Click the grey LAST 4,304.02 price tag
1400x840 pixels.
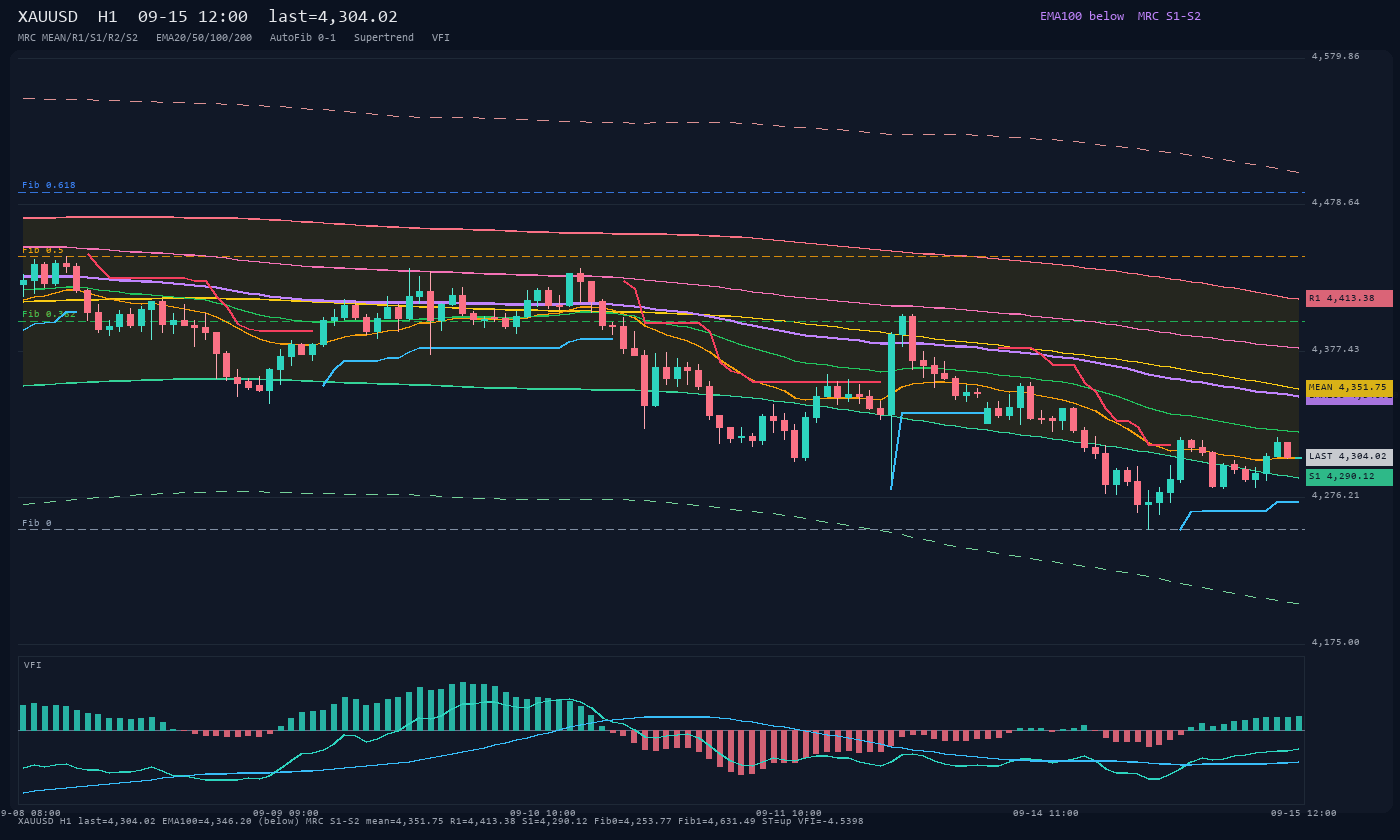click(x=1349, y=456)
